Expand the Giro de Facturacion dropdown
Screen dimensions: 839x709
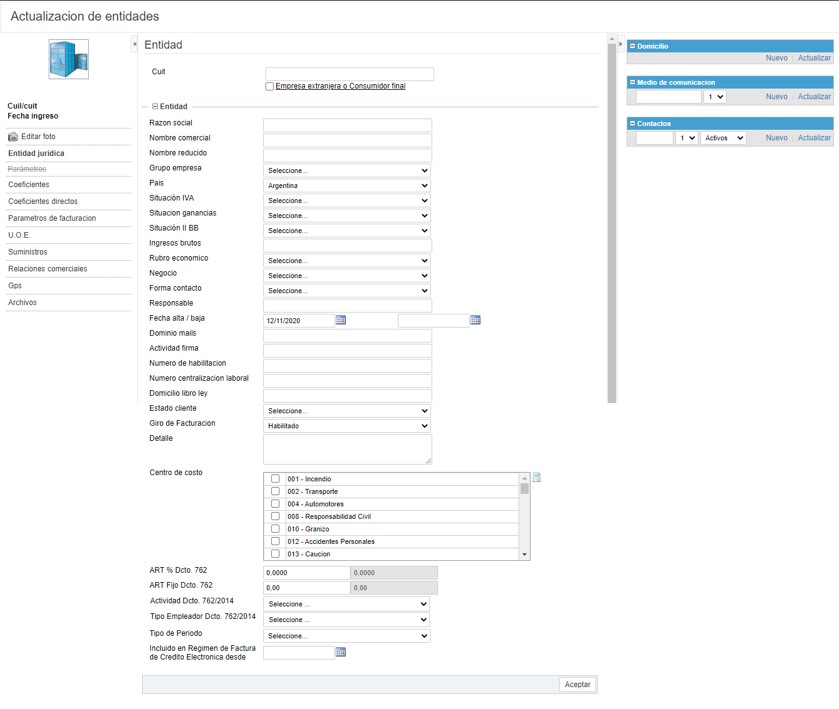point(347,426)
